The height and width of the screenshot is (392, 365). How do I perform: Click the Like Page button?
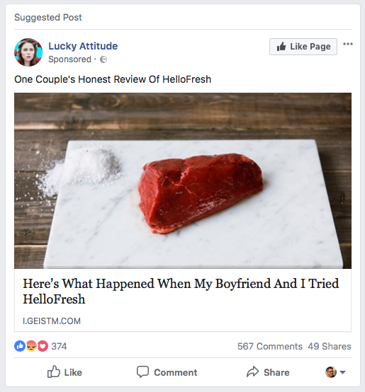click(x=303, y=46)
